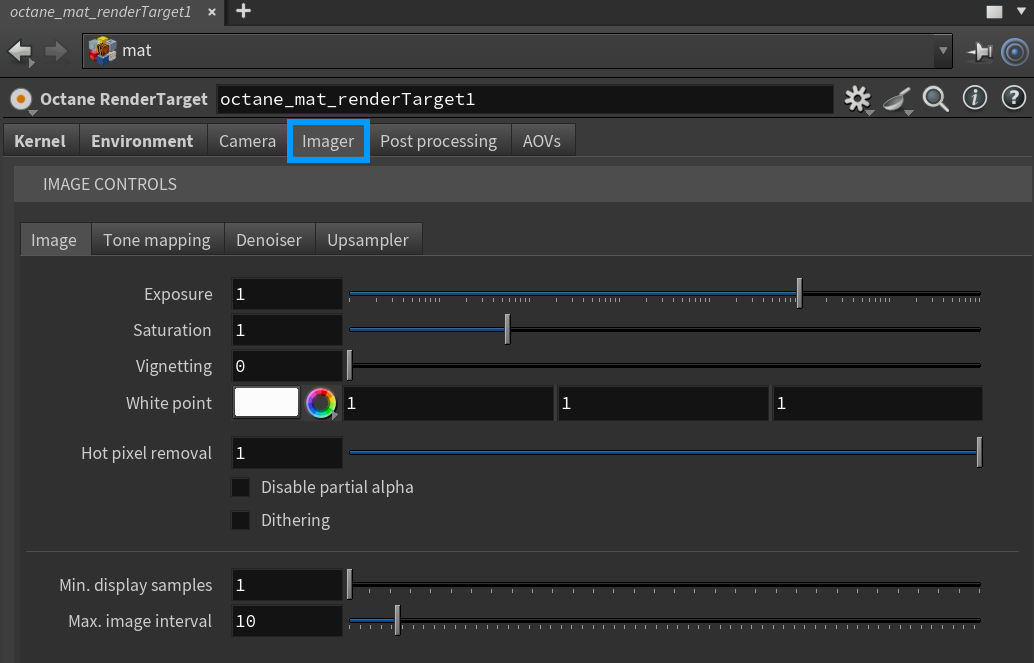Add a new pane tab with plus
1034x663 pixels.
tap(243, 12)
